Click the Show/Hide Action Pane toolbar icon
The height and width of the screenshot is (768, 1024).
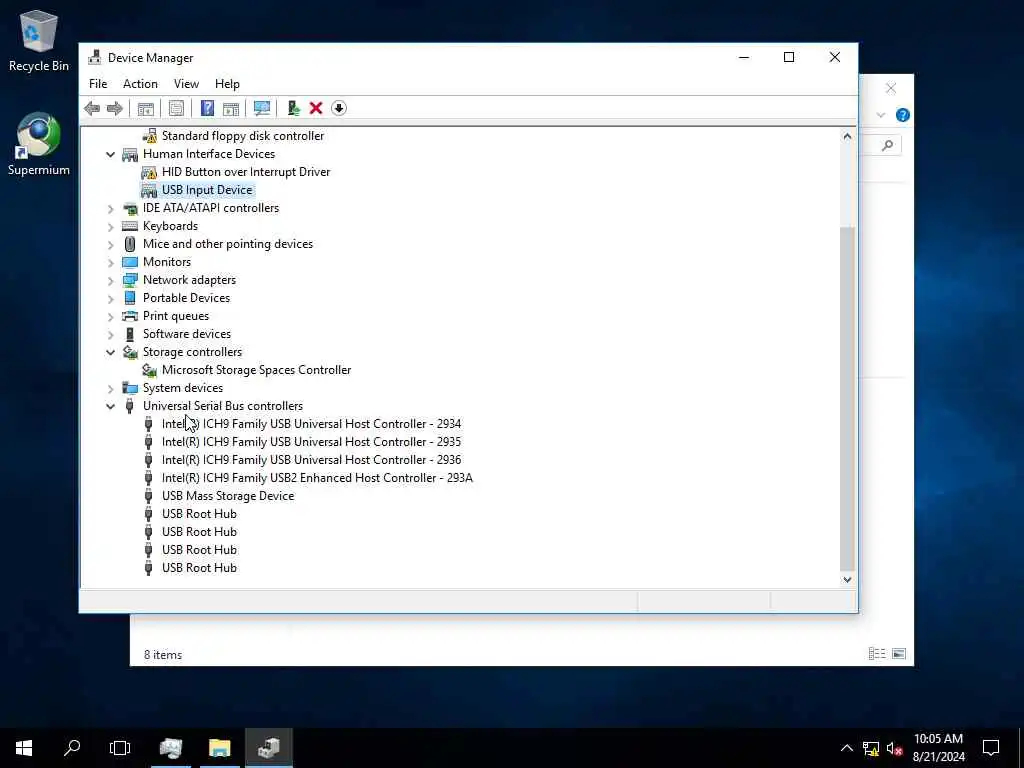pos(231,108)
